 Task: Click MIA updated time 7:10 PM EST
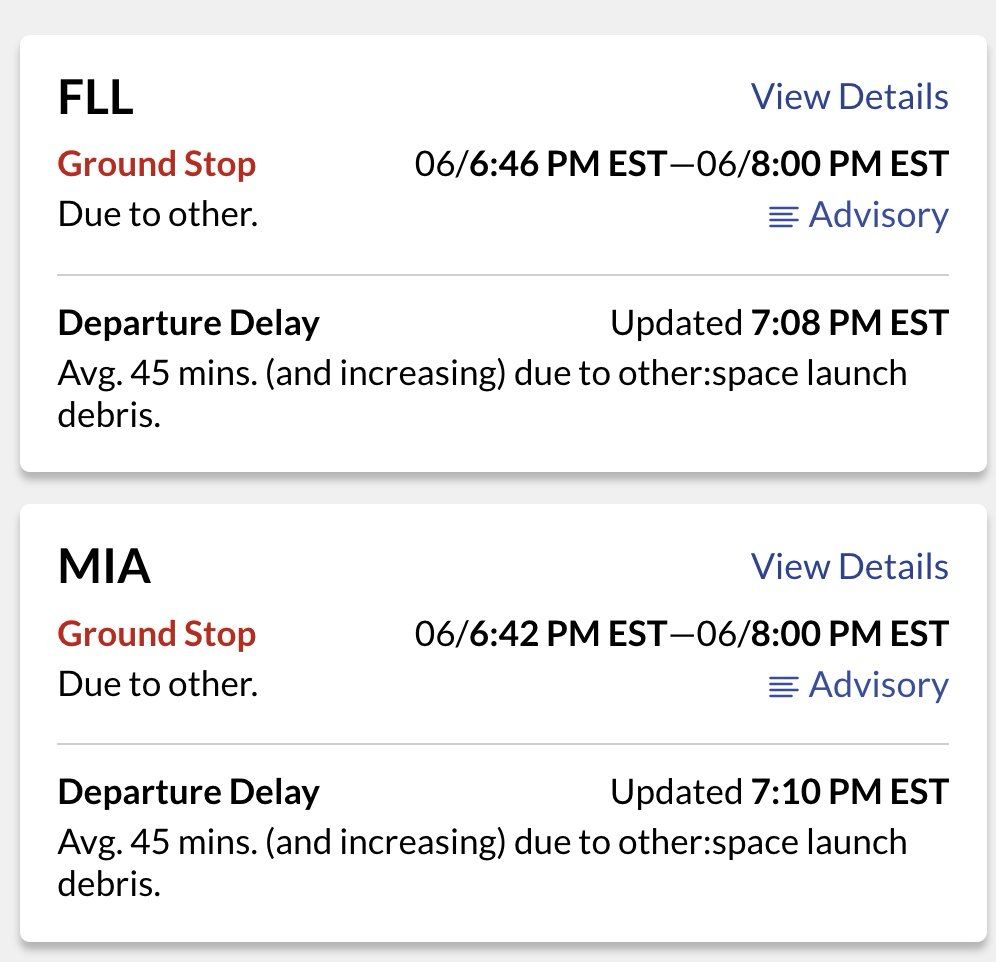pyautogui.click(x=850, y=792)
